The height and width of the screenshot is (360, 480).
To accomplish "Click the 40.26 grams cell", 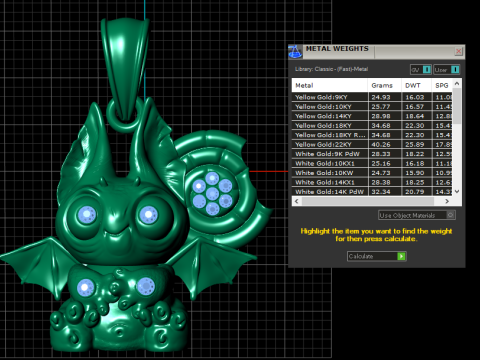I will [384, 144].
